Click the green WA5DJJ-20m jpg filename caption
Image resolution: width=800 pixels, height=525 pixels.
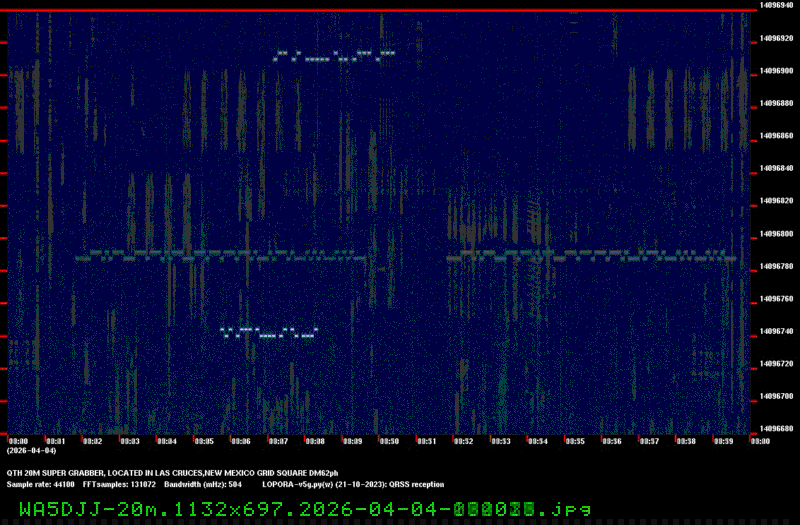[305, 509]
